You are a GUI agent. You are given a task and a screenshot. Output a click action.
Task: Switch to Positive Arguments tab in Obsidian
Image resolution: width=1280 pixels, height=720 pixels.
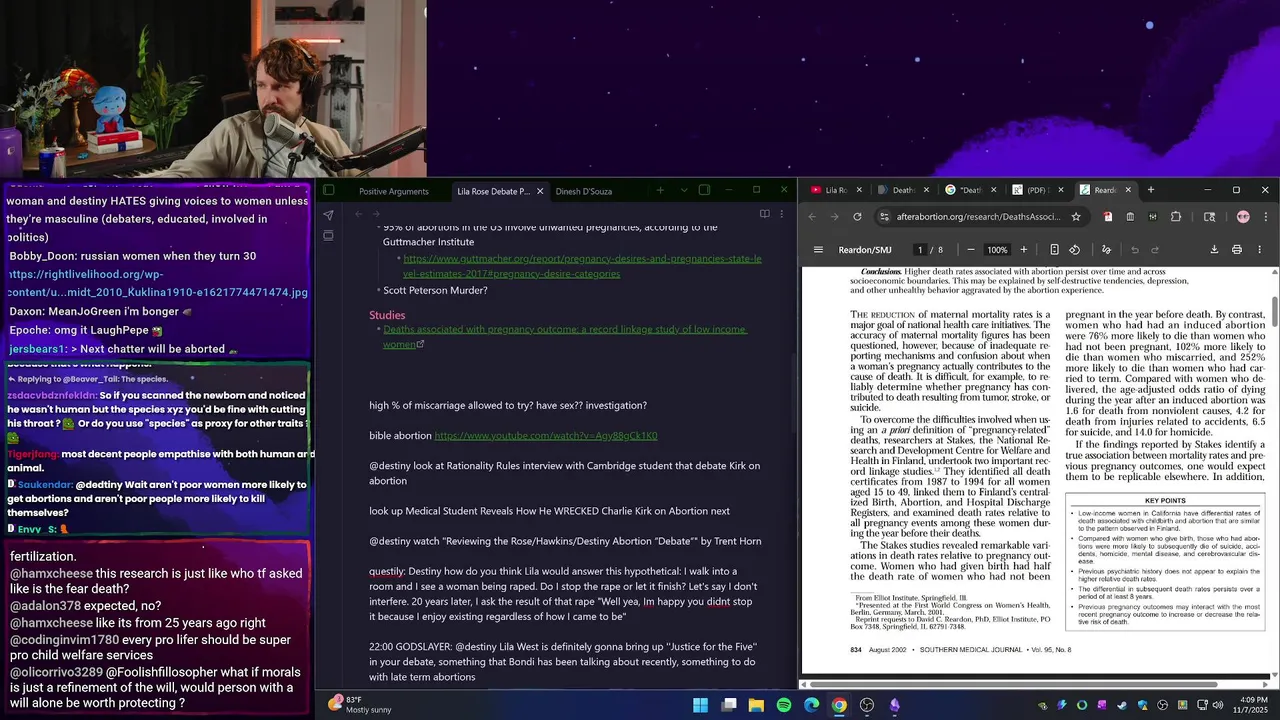pos(394,191)
